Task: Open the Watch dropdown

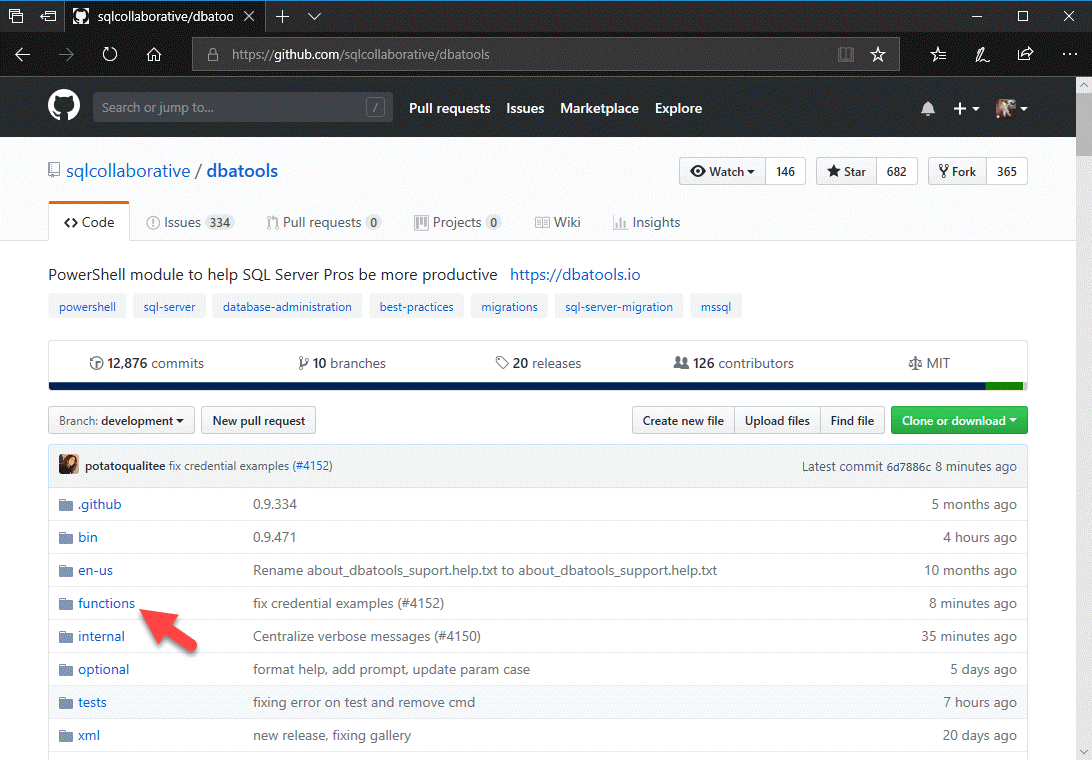Action: click(x=722, y=171)
